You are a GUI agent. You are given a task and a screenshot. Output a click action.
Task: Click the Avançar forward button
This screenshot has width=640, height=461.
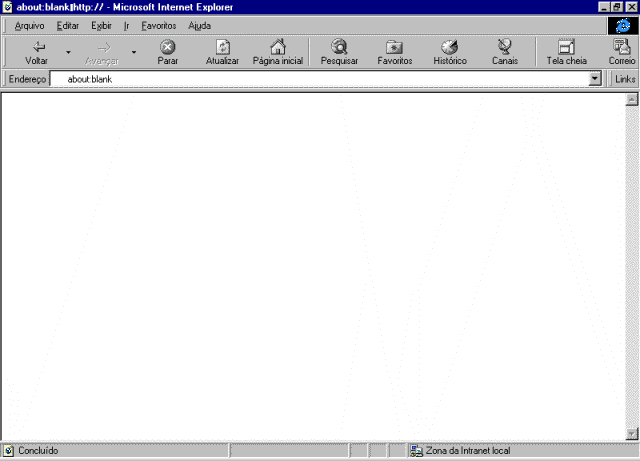(102, 52)
